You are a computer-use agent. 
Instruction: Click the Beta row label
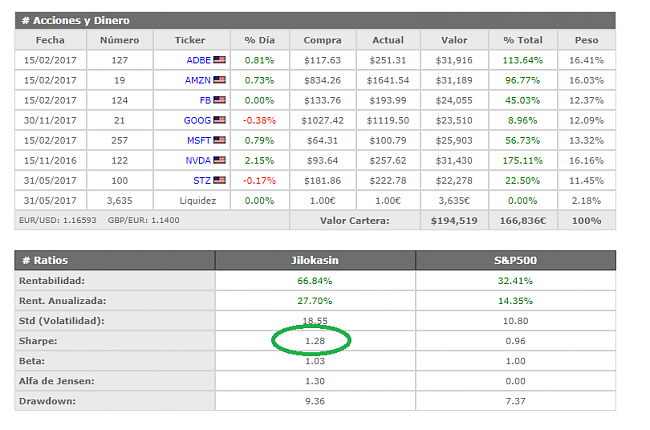32,361
